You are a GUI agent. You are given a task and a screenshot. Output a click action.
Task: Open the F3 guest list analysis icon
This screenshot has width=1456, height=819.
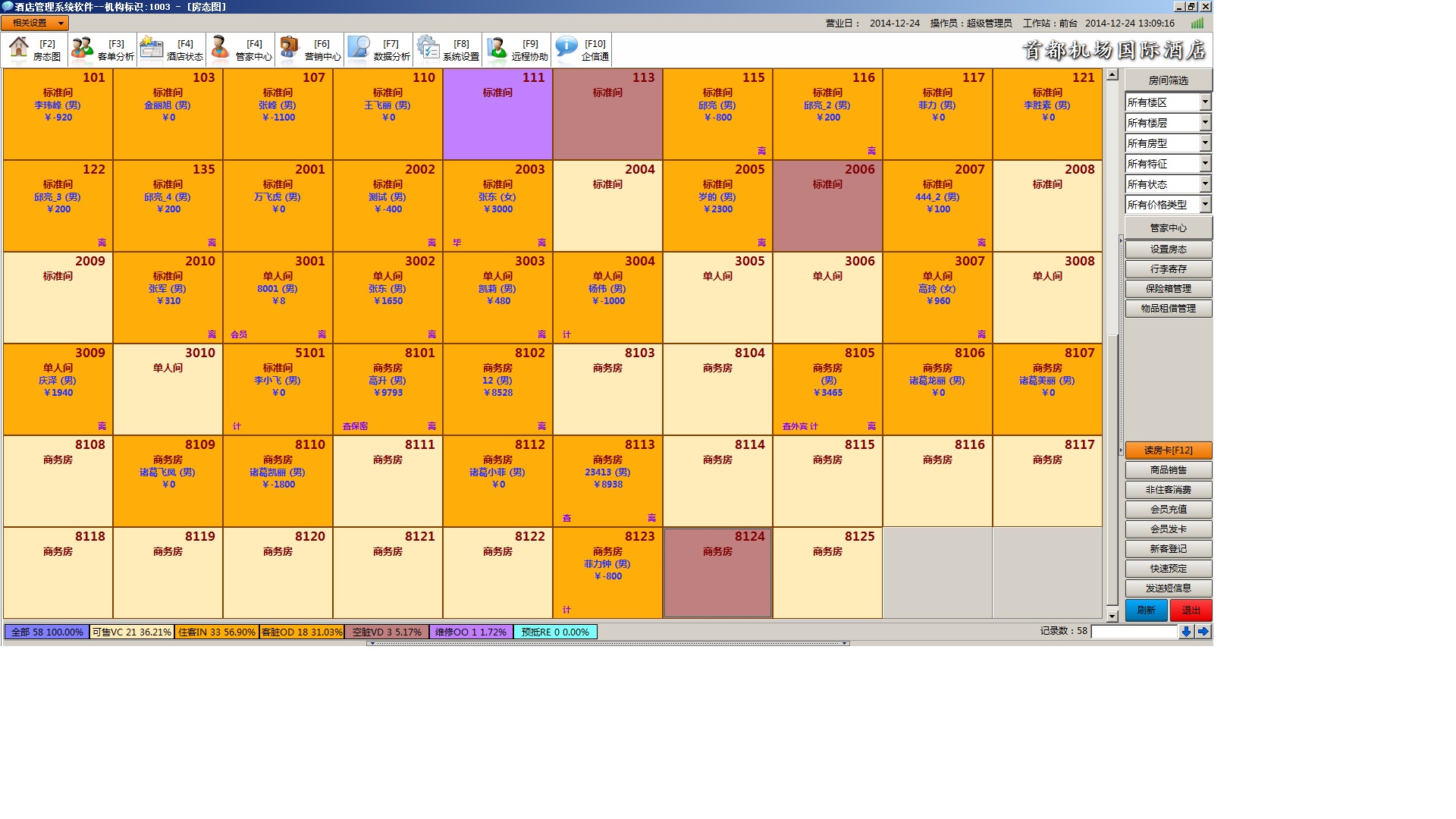(x=82, y=49)
